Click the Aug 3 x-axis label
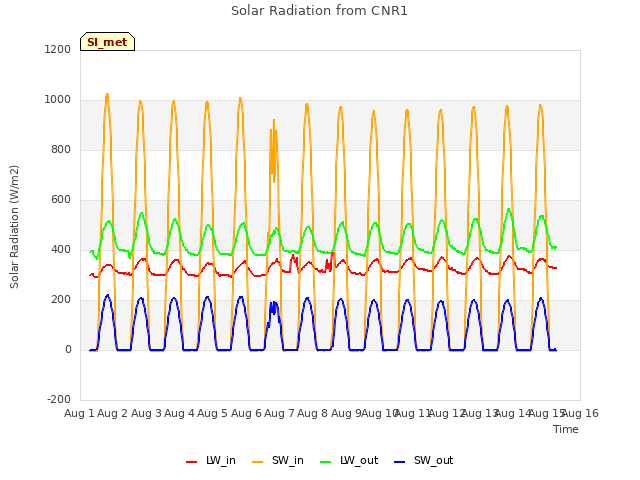The width and height of the screenshot is (640, 480). [x=147, y=413]
